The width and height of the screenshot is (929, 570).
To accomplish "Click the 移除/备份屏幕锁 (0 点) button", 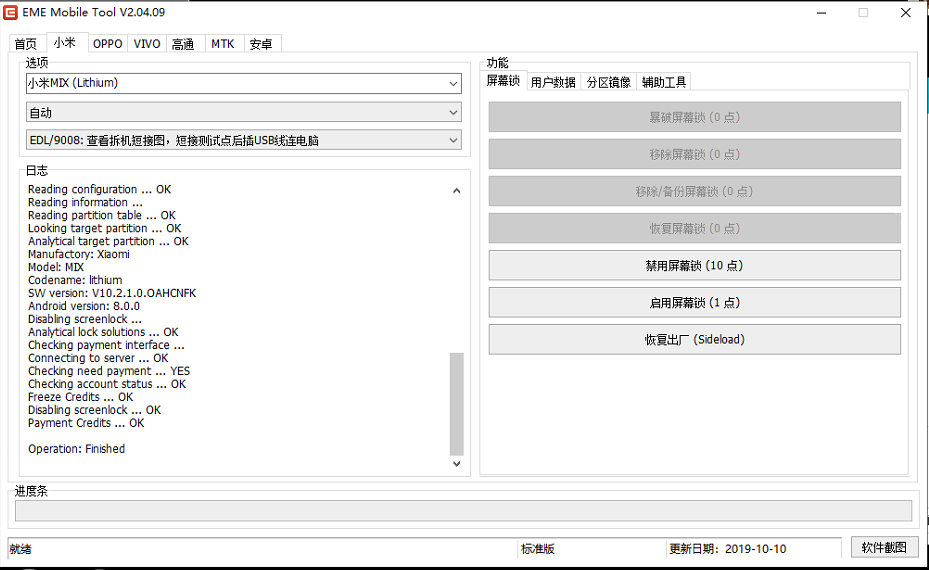I will click(694, 191).
